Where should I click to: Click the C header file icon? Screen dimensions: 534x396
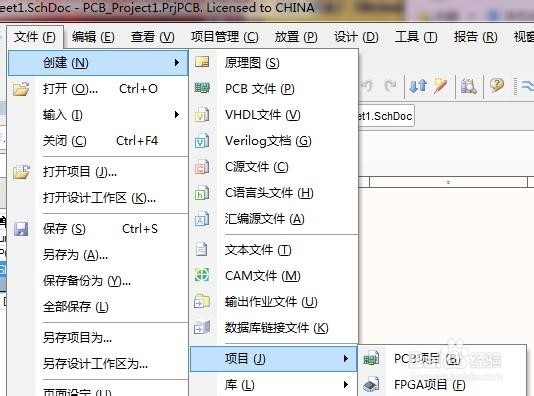tap(202, 193)
